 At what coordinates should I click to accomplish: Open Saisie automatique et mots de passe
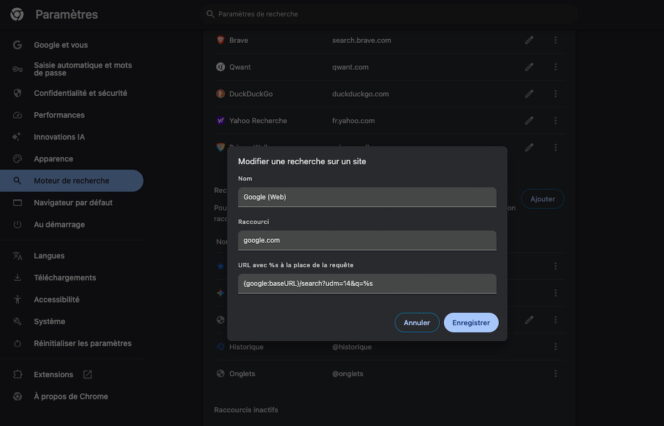[x=83, y=69]
